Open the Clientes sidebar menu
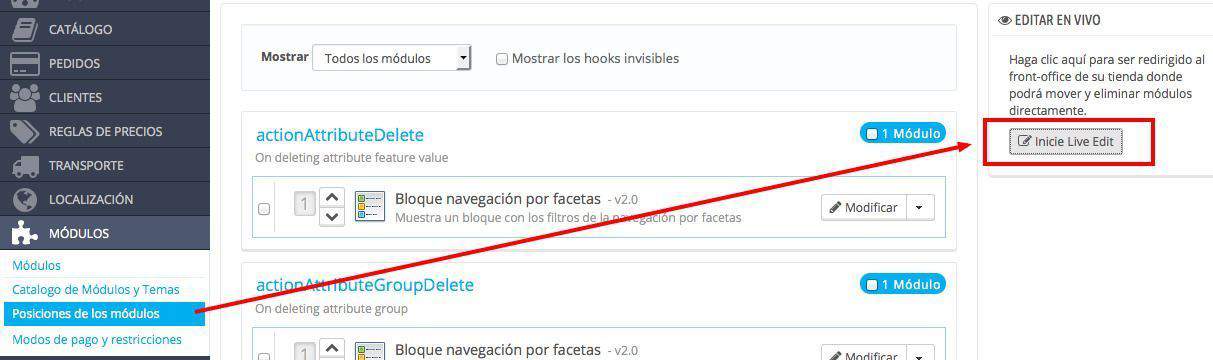This screenshot has width=1213, height=360. tap(104, 97)
